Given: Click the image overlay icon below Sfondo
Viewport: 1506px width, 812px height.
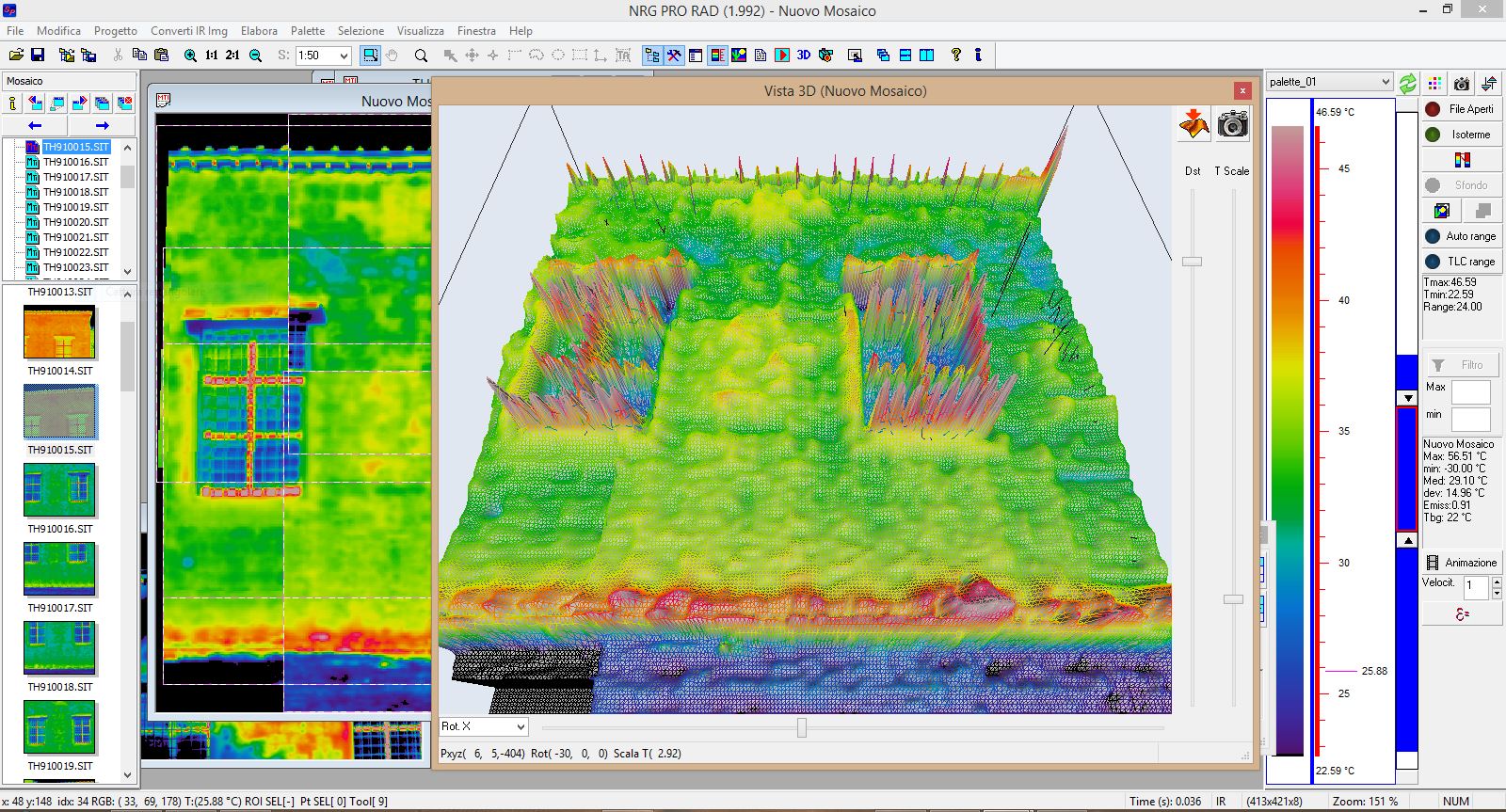Looking at the screenshot, I should click(x=1442, y=211).
